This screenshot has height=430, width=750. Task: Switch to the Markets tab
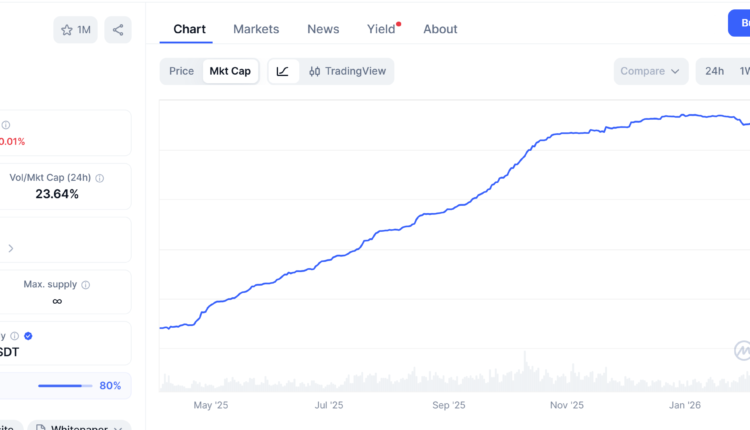point(256,29)
